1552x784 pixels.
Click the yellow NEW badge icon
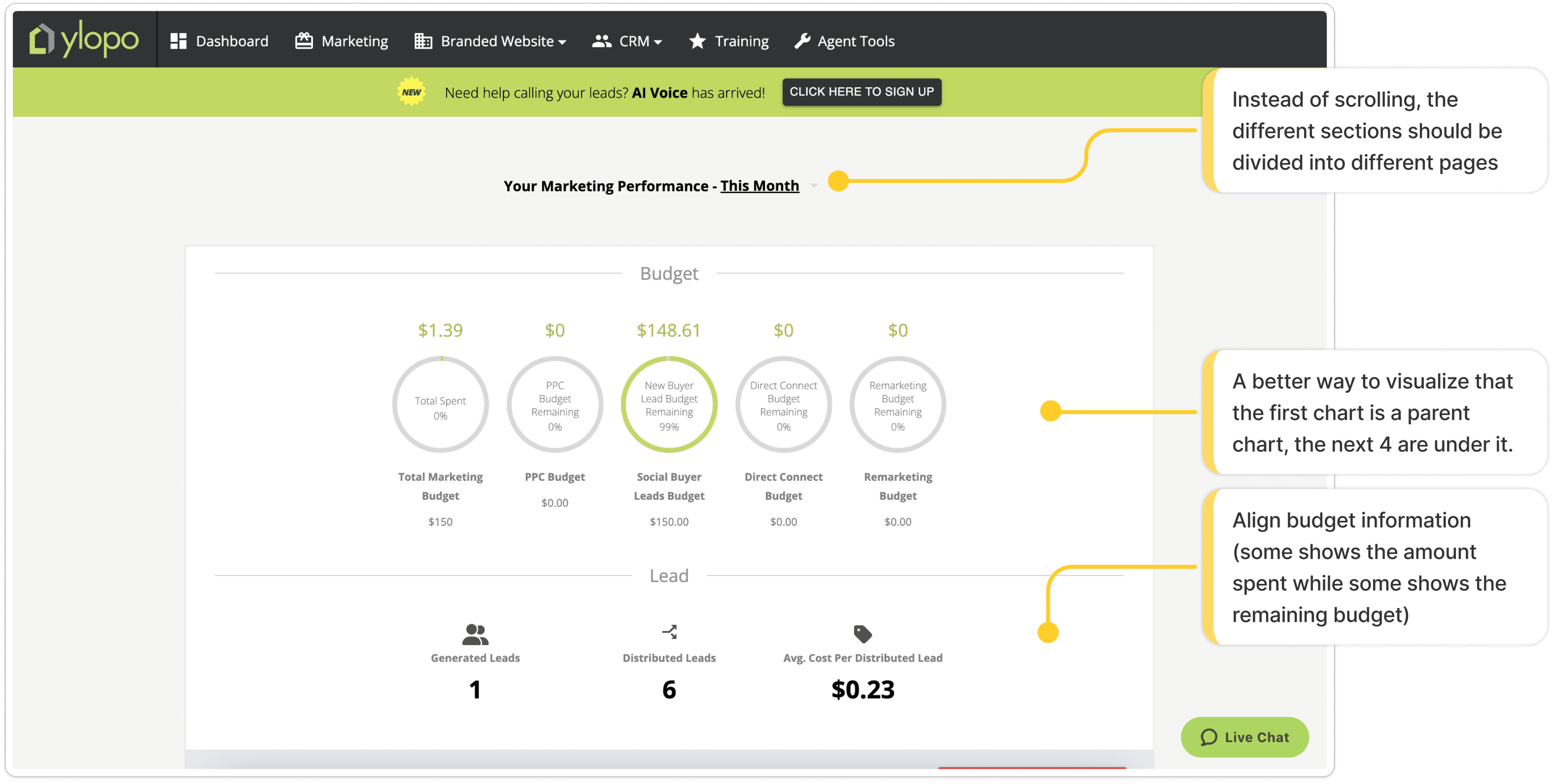pyautogui.click(x=412, y=92)
